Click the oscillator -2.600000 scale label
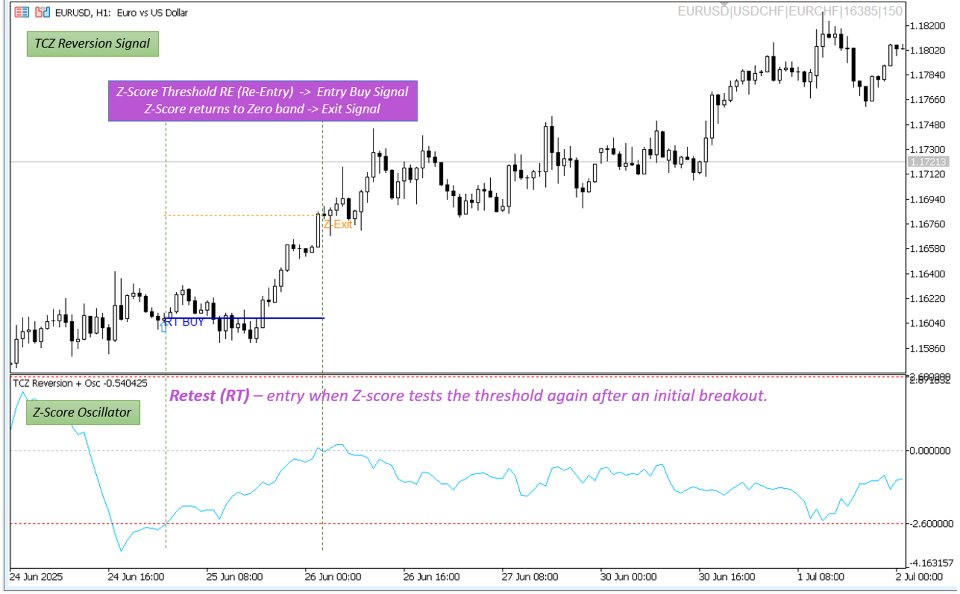This screenshot has width=960, height=594. point(929,524)
